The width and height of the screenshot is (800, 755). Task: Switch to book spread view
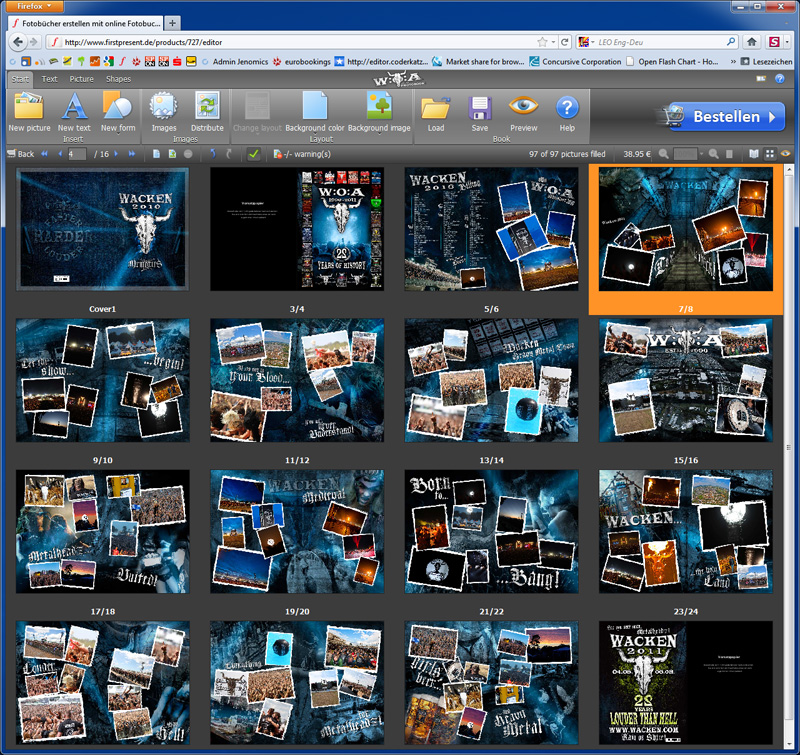pyautogui.click(x=754, y=154)
